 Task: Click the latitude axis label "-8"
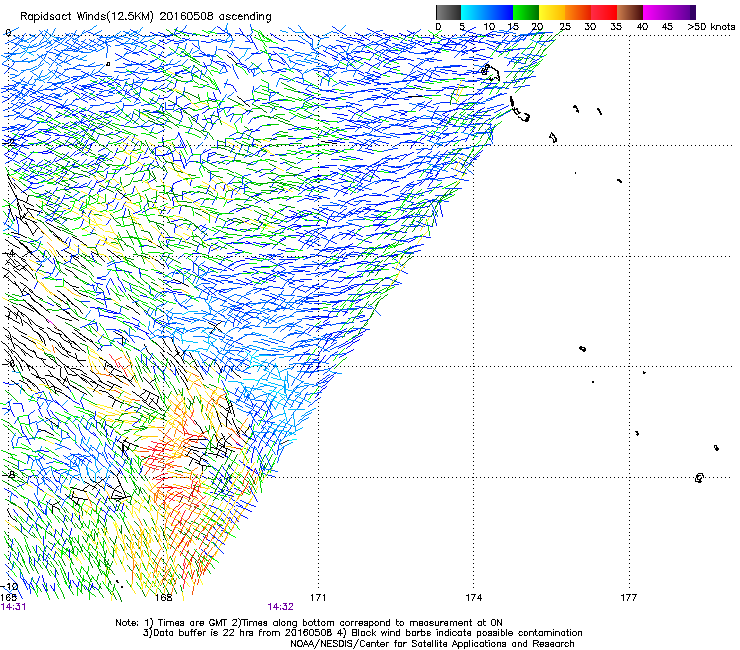9,475
